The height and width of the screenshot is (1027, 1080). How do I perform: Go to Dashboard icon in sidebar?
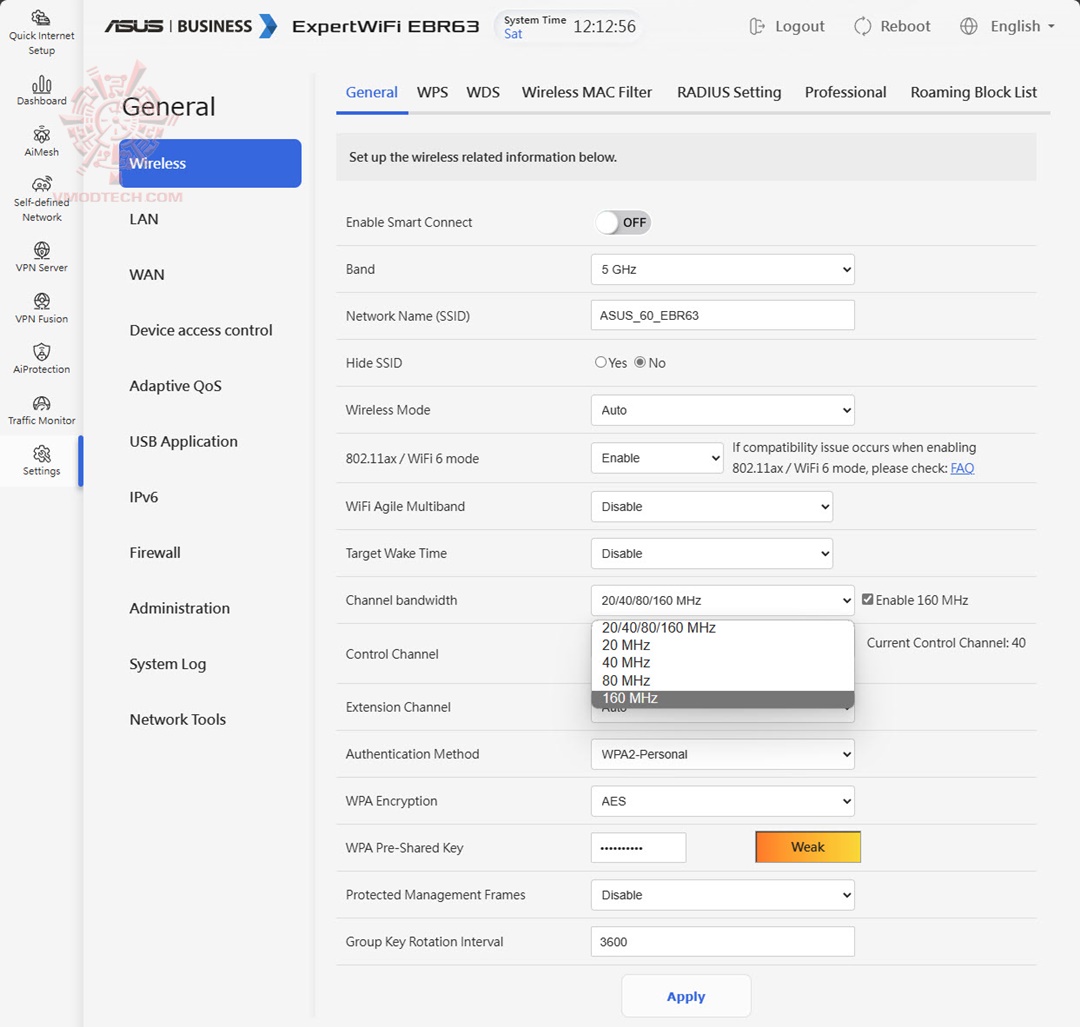[x=41, y=85]
